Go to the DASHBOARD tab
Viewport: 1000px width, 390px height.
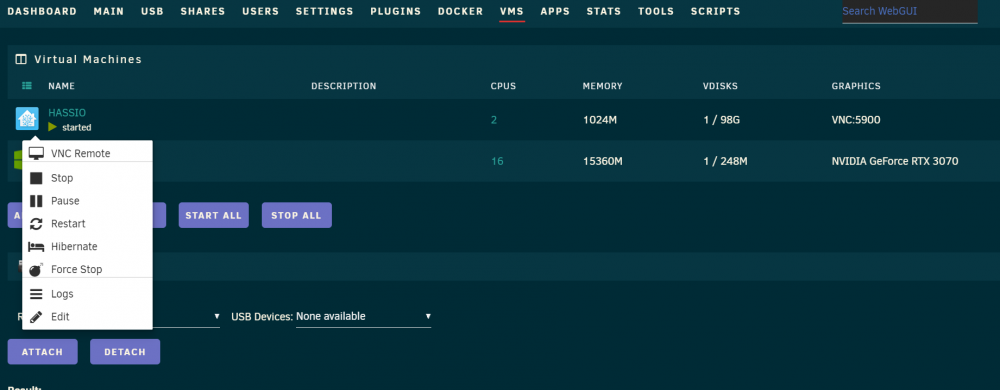[42, 11]
